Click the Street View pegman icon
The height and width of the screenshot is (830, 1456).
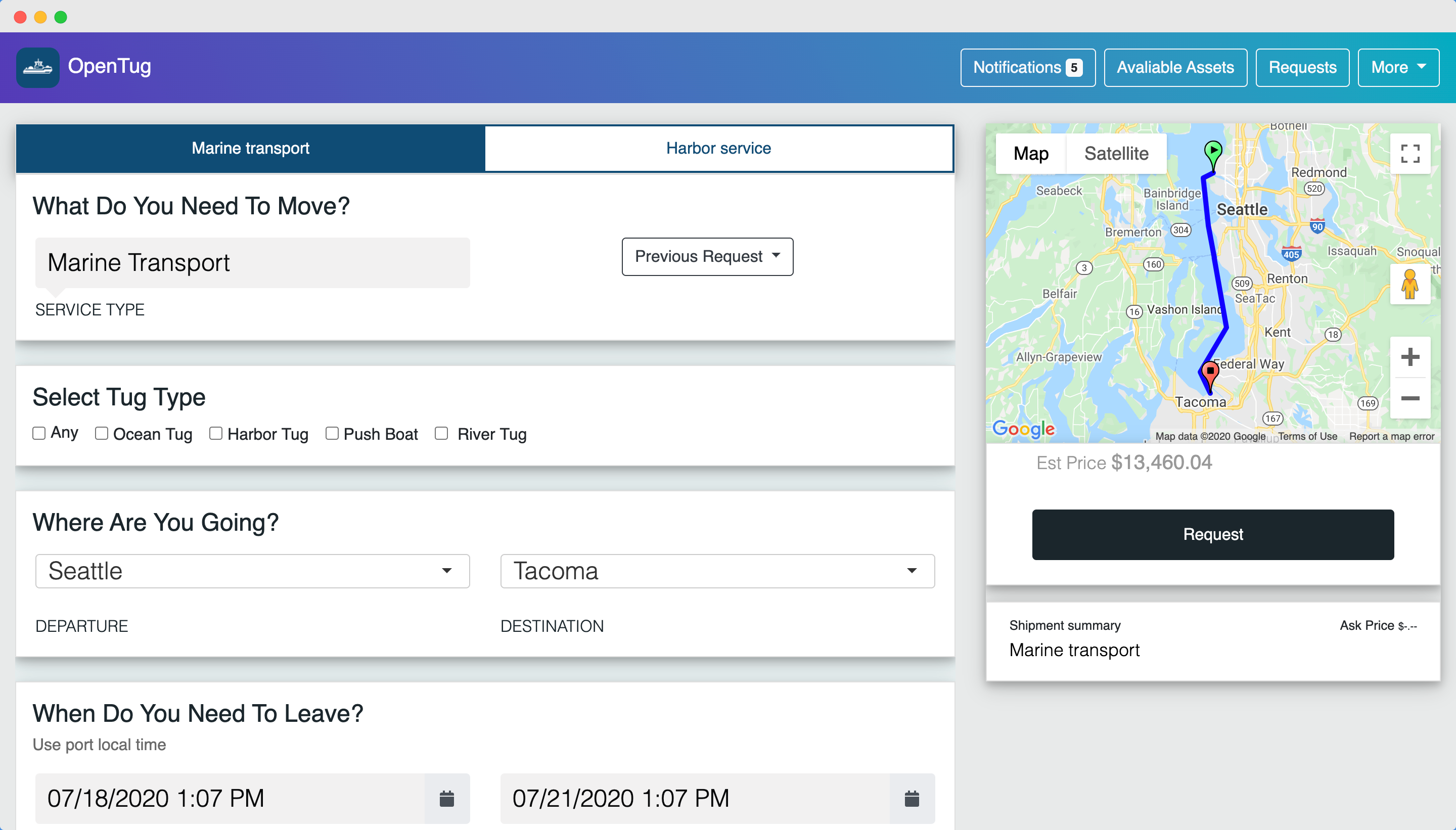click(1410, 284)
